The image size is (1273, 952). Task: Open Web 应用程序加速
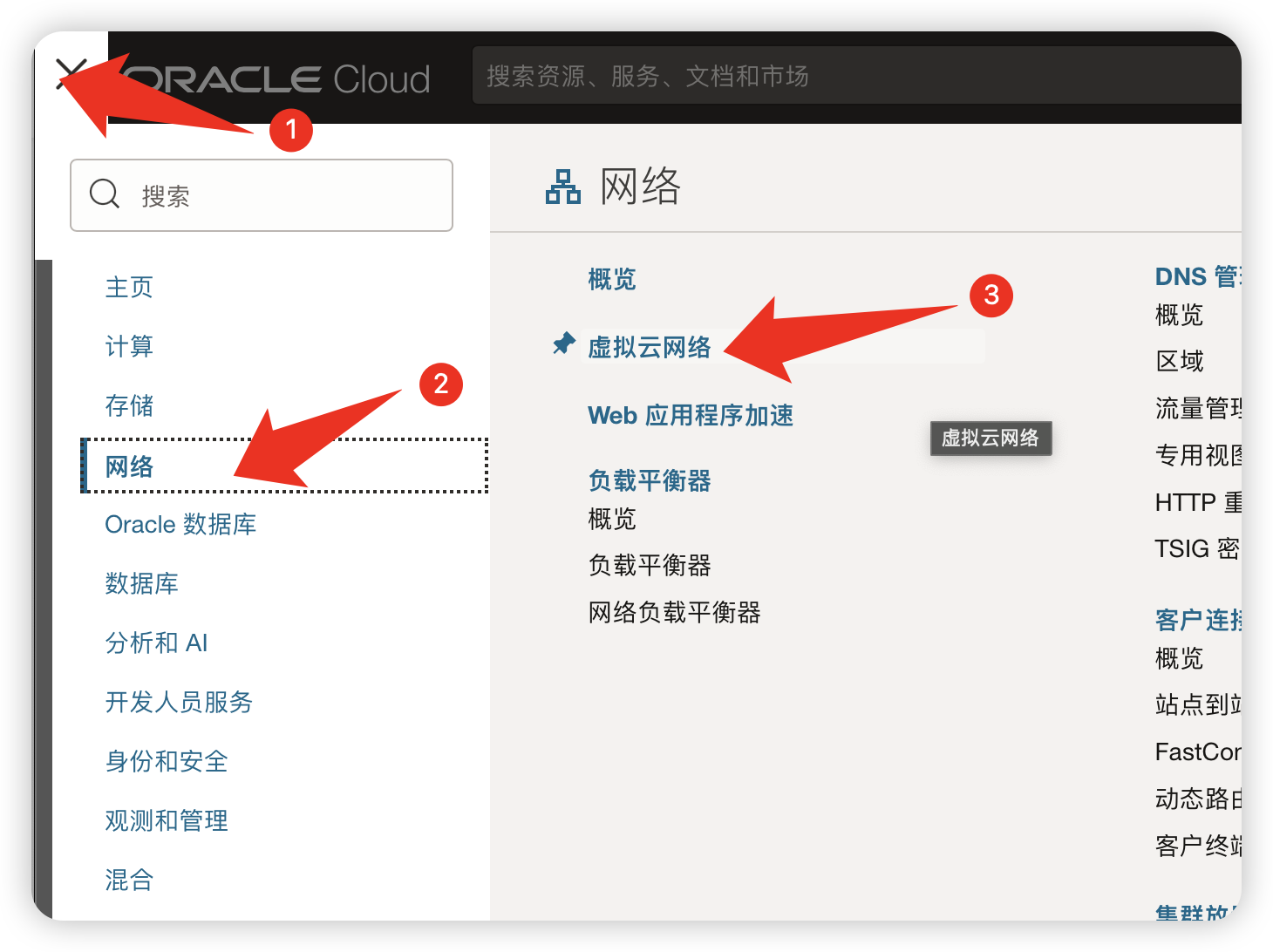690,416
